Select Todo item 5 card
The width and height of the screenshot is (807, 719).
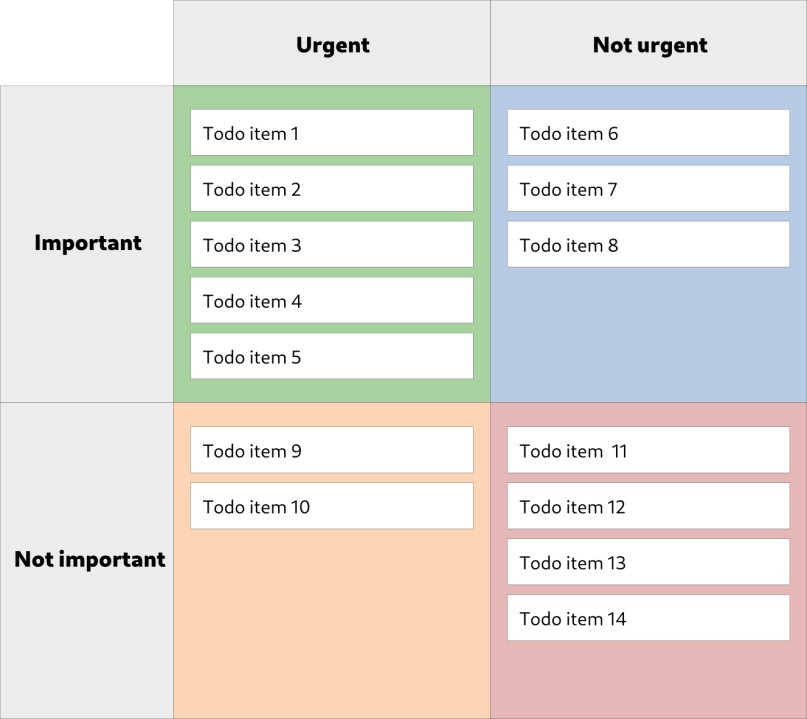331,357
